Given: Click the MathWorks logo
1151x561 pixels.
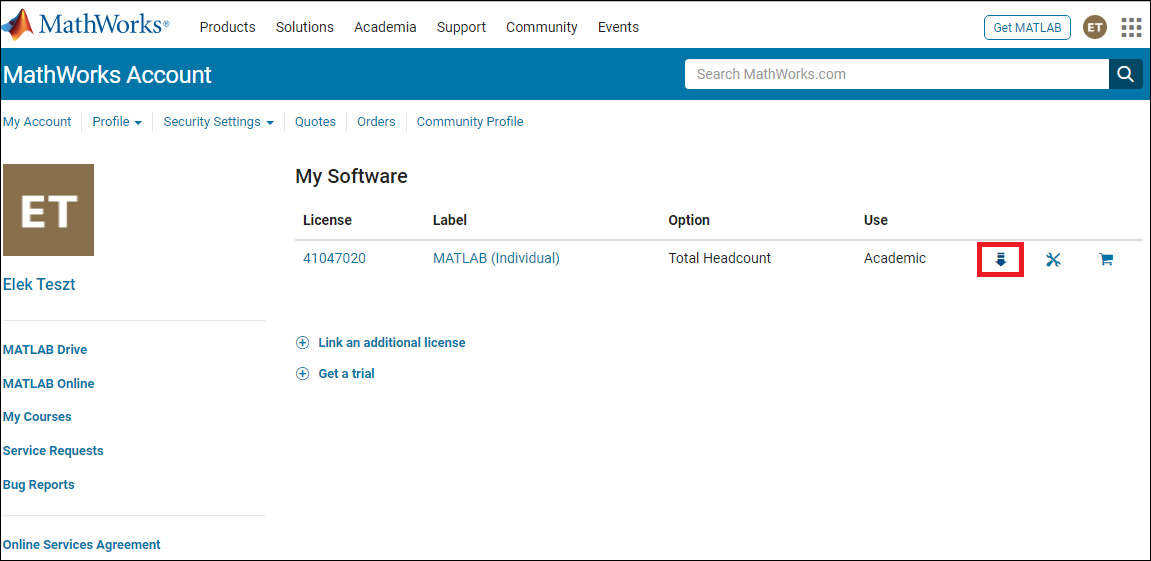Looking at the screenshot, I should coord(87,24).
